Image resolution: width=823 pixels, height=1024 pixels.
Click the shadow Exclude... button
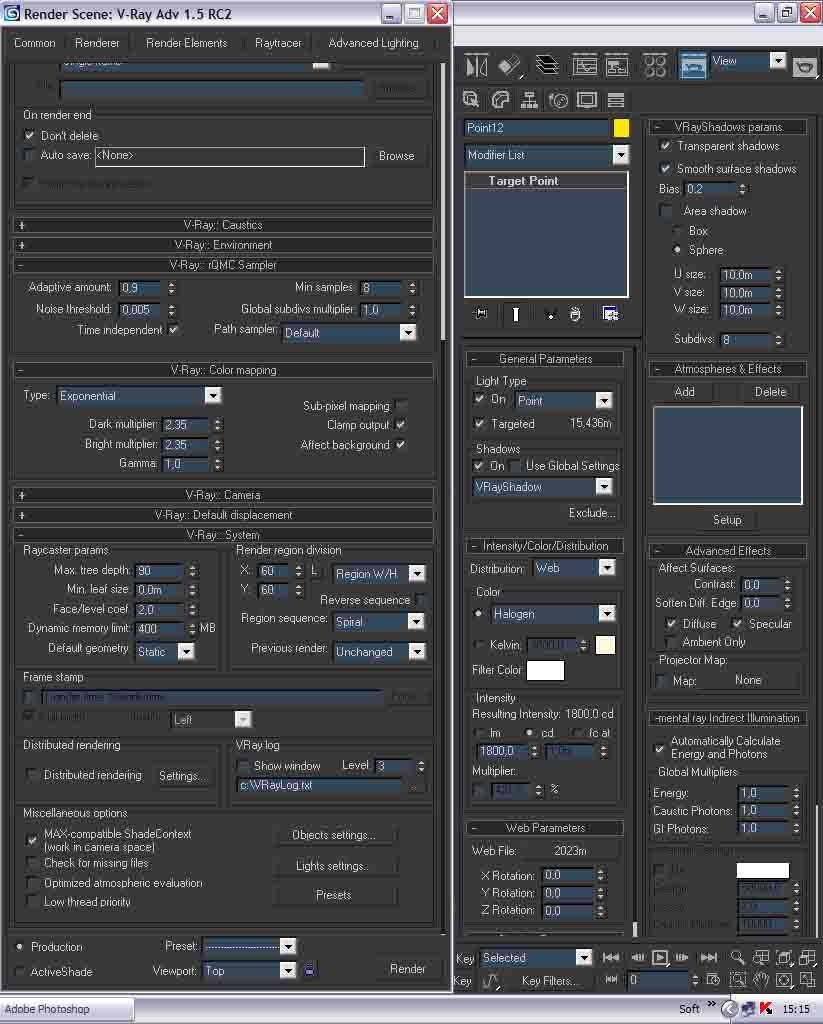click(592, 513)
